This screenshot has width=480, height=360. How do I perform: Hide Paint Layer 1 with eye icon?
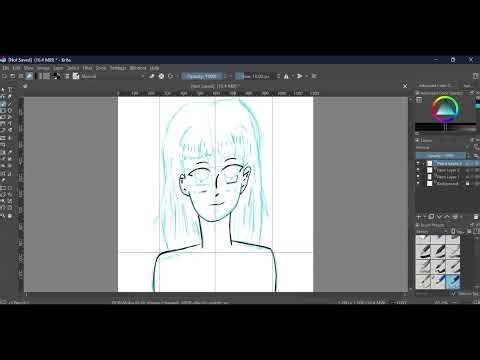click(418, 177)
